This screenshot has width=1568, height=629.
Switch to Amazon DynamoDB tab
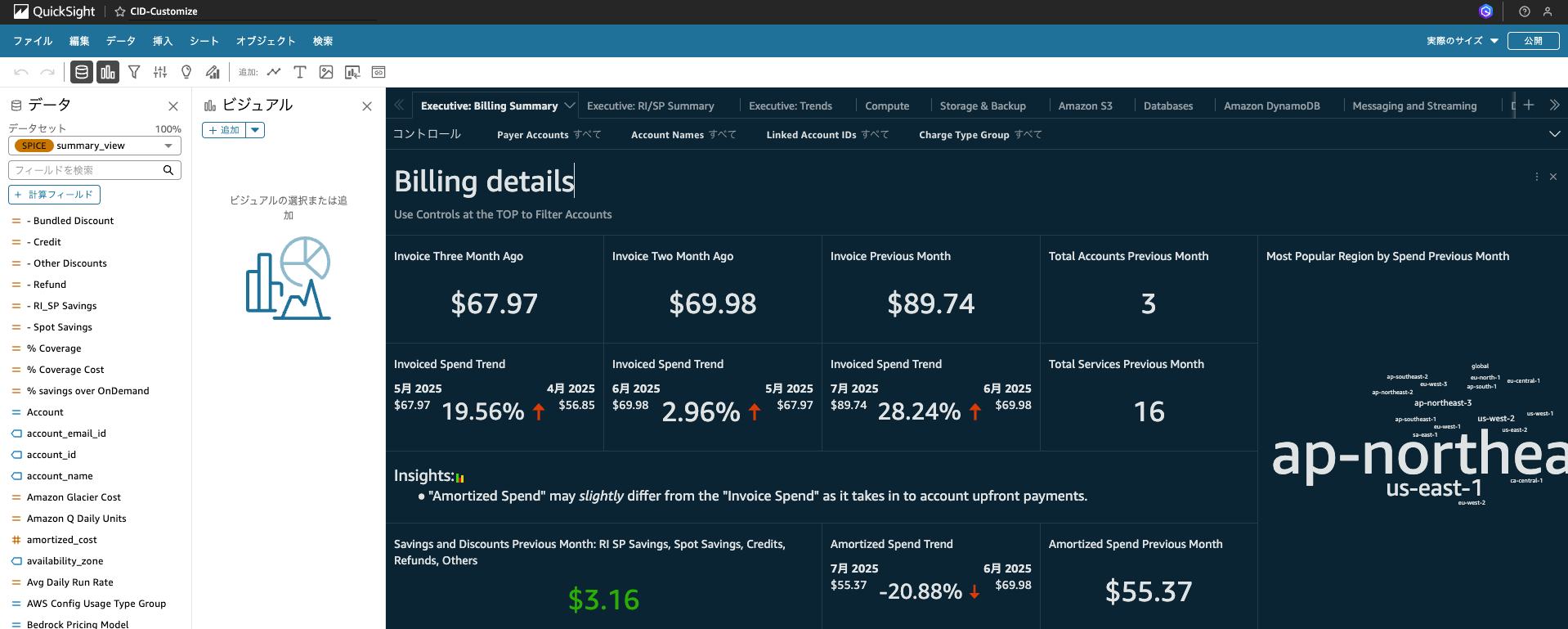tap(1272, 106)
